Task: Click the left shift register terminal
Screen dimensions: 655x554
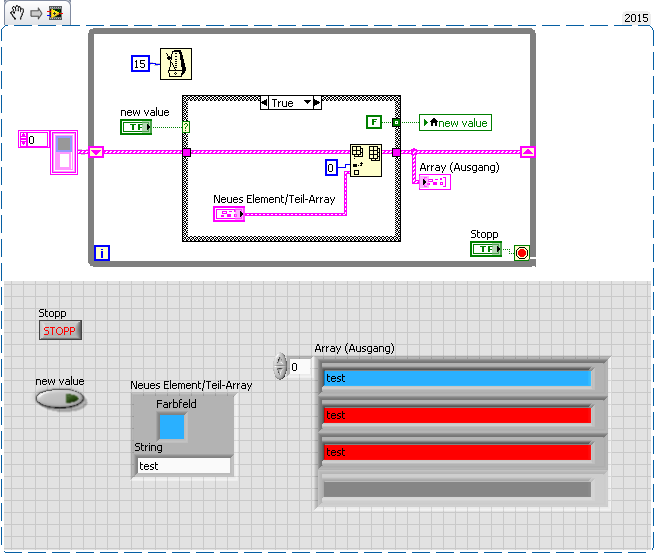Action: [96, 152]
